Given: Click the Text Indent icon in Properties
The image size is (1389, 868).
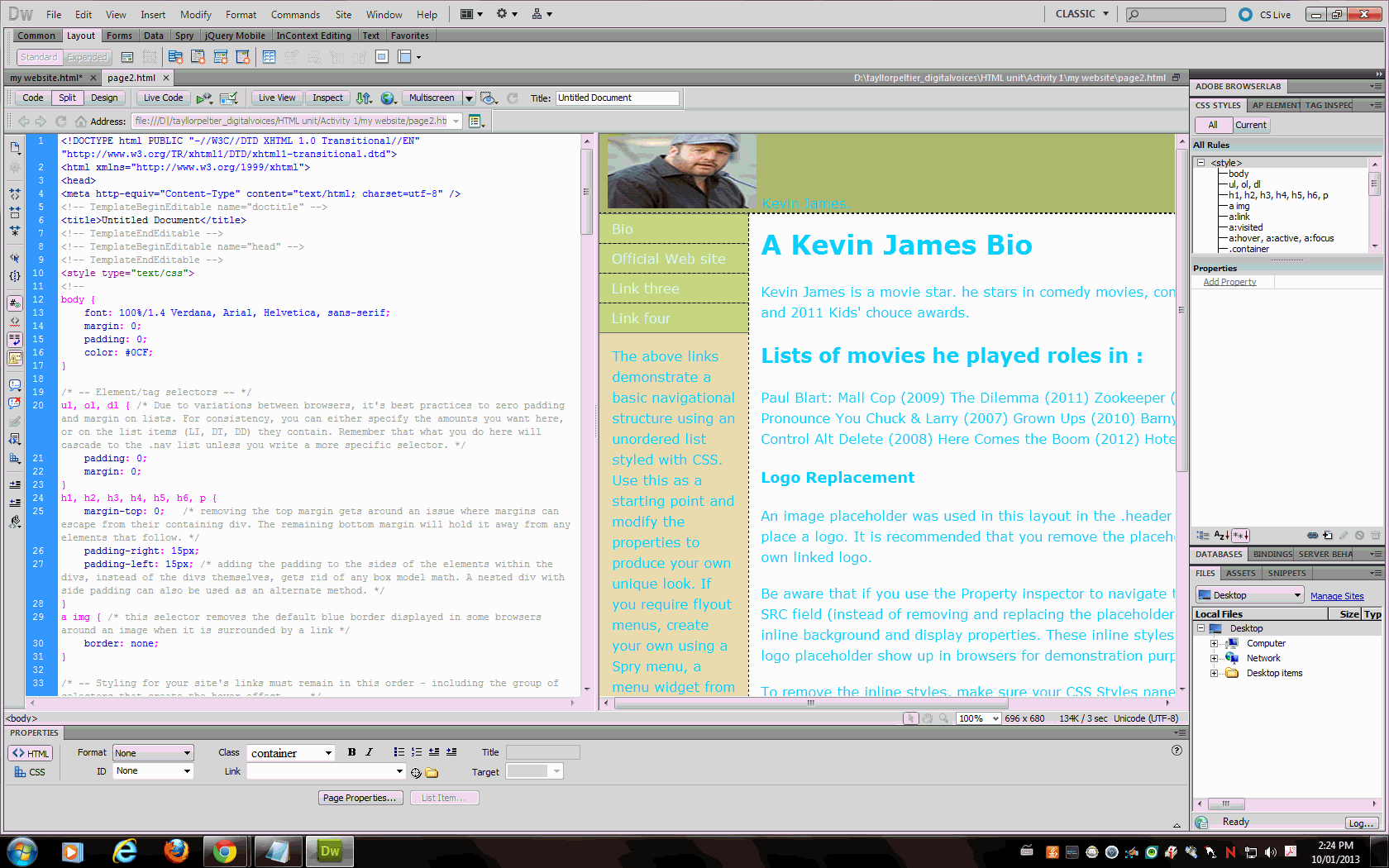Looking at the screenshot, I should (x=451, y=752).
